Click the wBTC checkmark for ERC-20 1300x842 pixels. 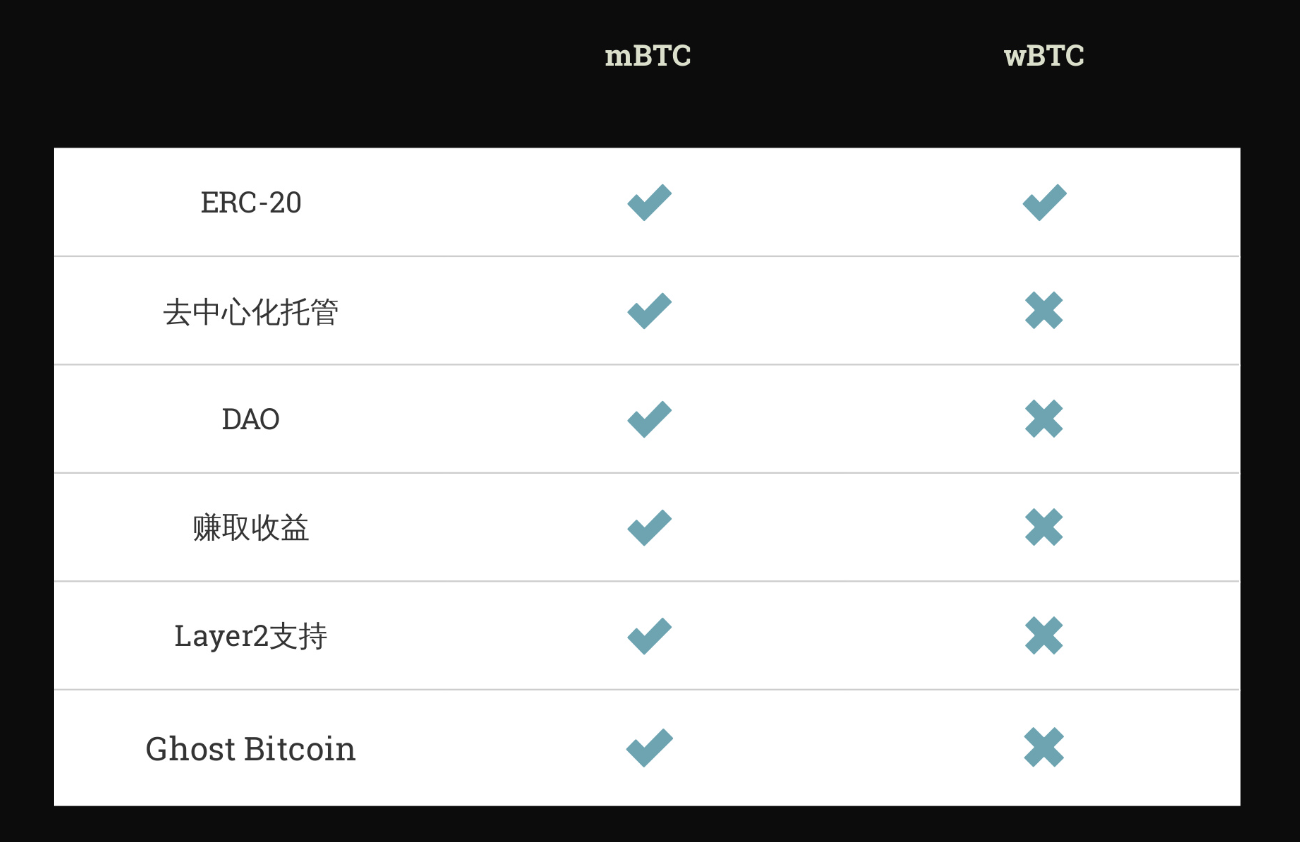click(1044, 203)
